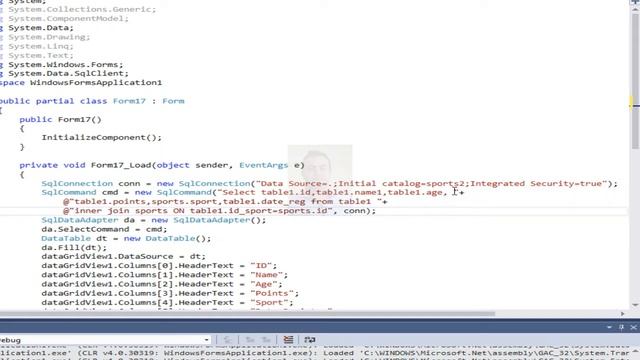Click 'System.ComponentModel;' using line
This screenshot has width=640, height=360.
pos(68,19)
